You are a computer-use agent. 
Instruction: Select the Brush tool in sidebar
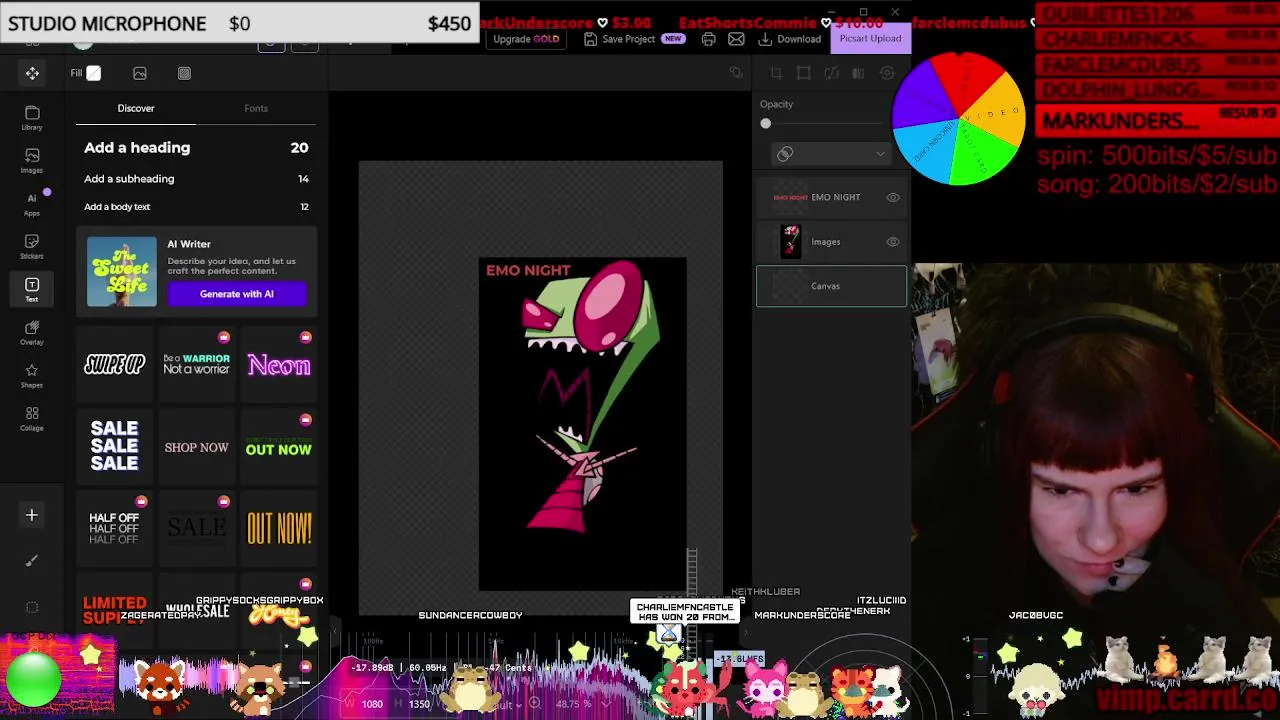[32, 561]
